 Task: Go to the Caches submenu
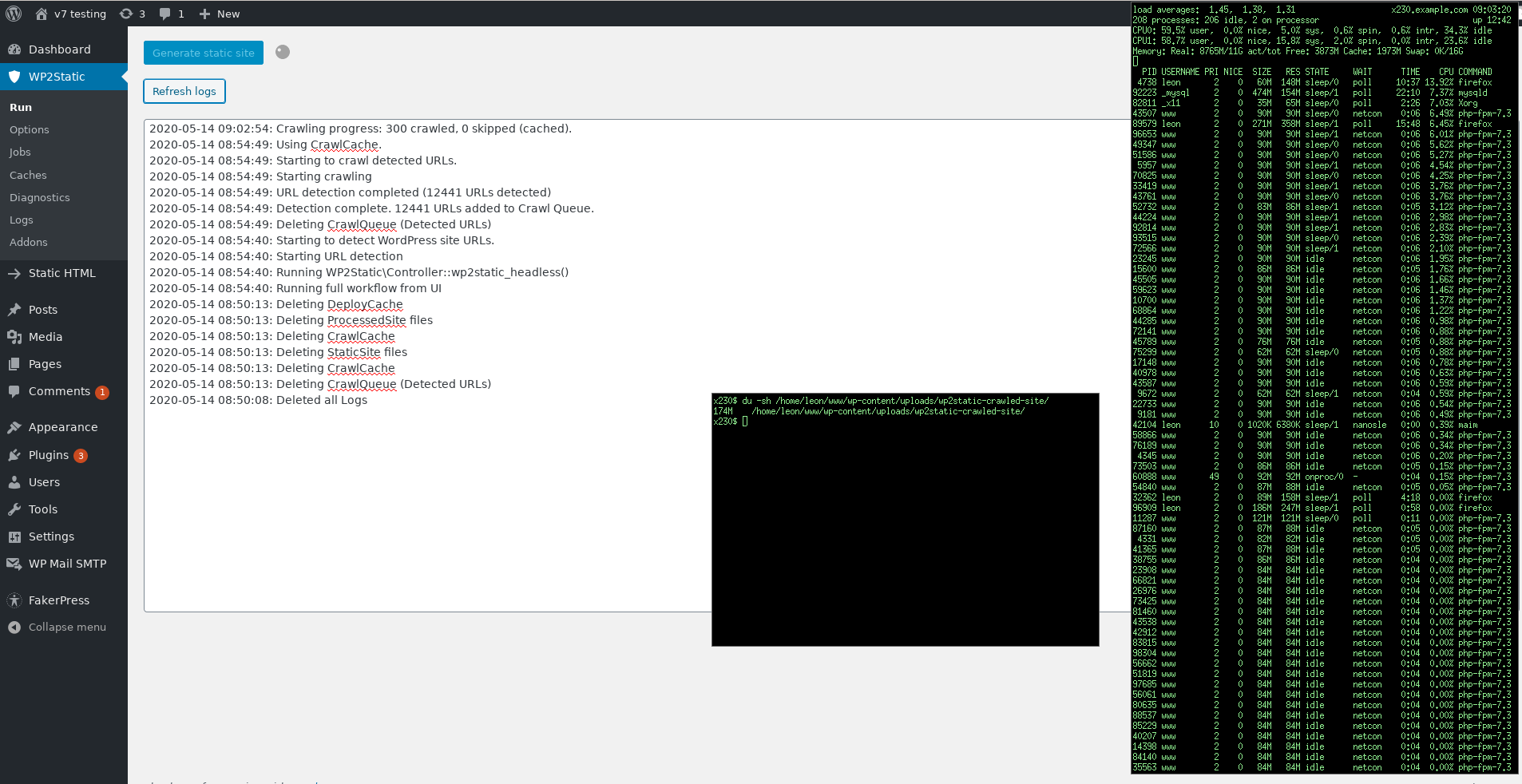28,175
